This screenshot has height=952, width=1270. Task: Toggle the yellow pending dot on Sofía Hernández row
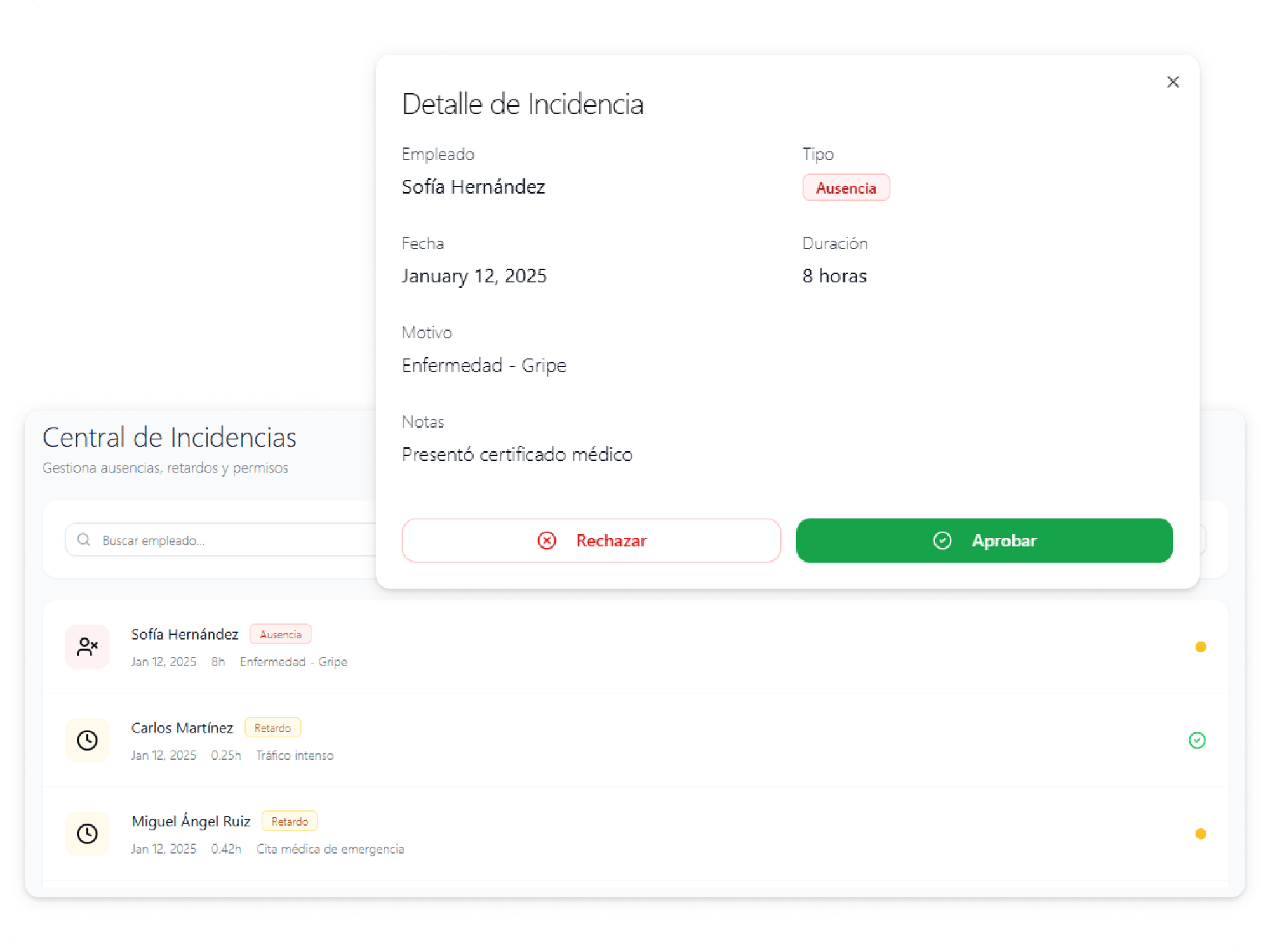[x=1200, y=647]
